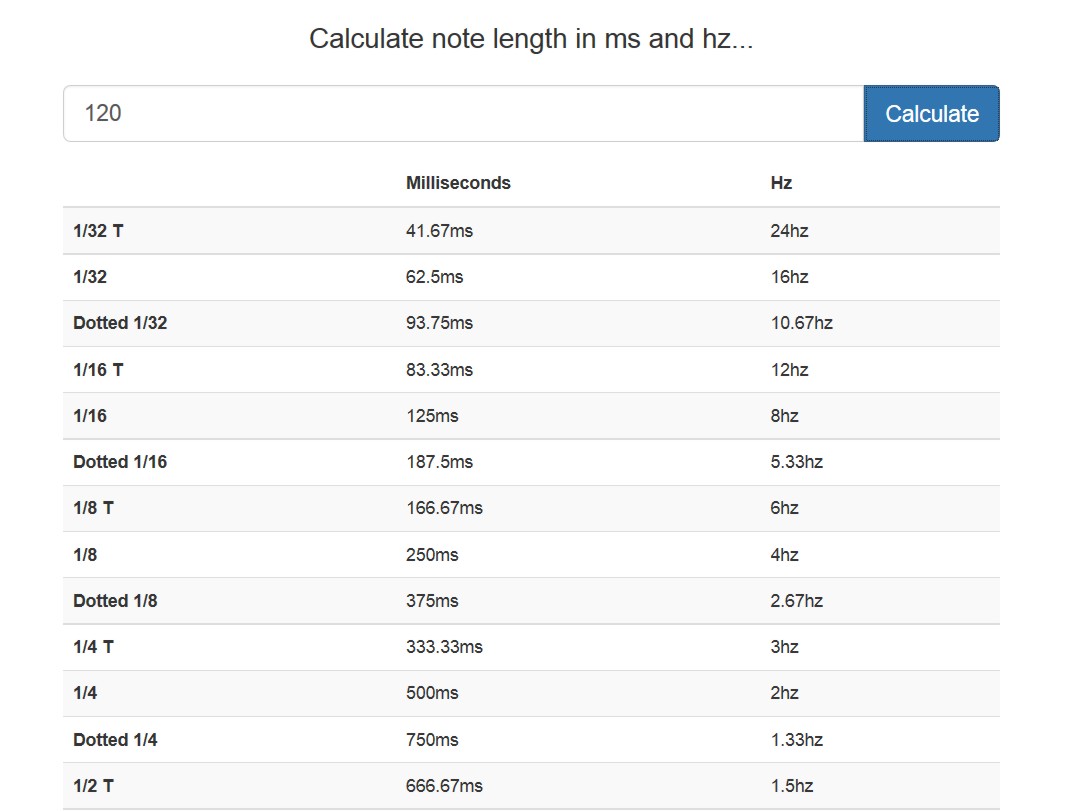Viewport: 1077px width, 812px height.
Task: Select the Milliseconds column header
Action: [458, 183]
